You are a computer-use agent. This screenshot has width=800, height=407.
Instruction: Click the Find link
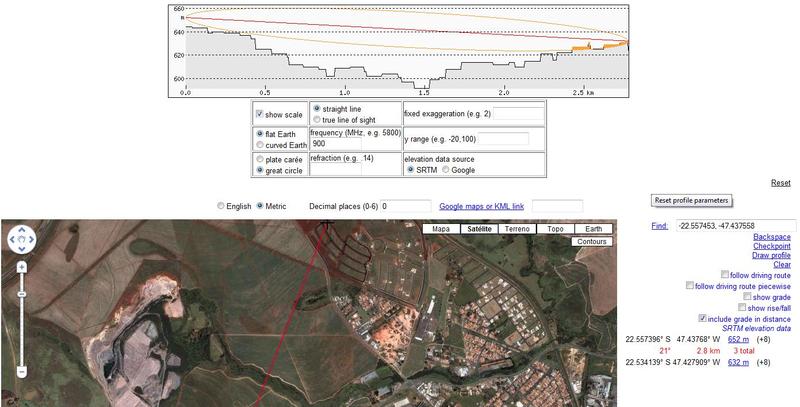coord(660,226)
